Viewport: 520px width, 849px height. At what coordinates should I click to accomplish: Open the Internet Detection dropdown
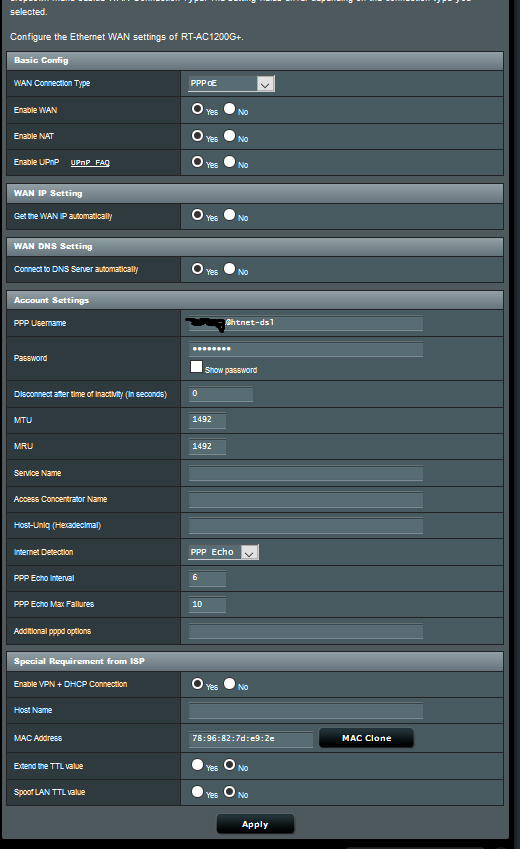[x=223, y=552]
